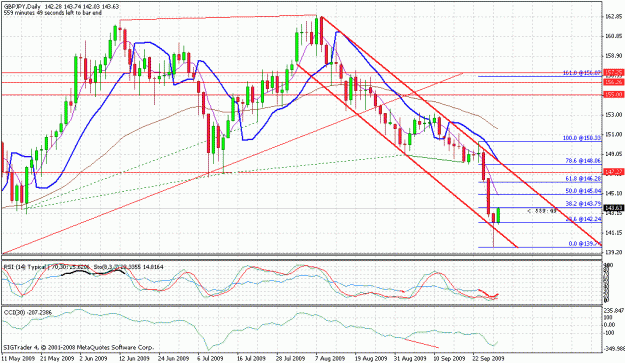This screenshot has width=625, height=363.
Task: Click the '22 Sep 2009' date label
Action: [x=488, y=358]
